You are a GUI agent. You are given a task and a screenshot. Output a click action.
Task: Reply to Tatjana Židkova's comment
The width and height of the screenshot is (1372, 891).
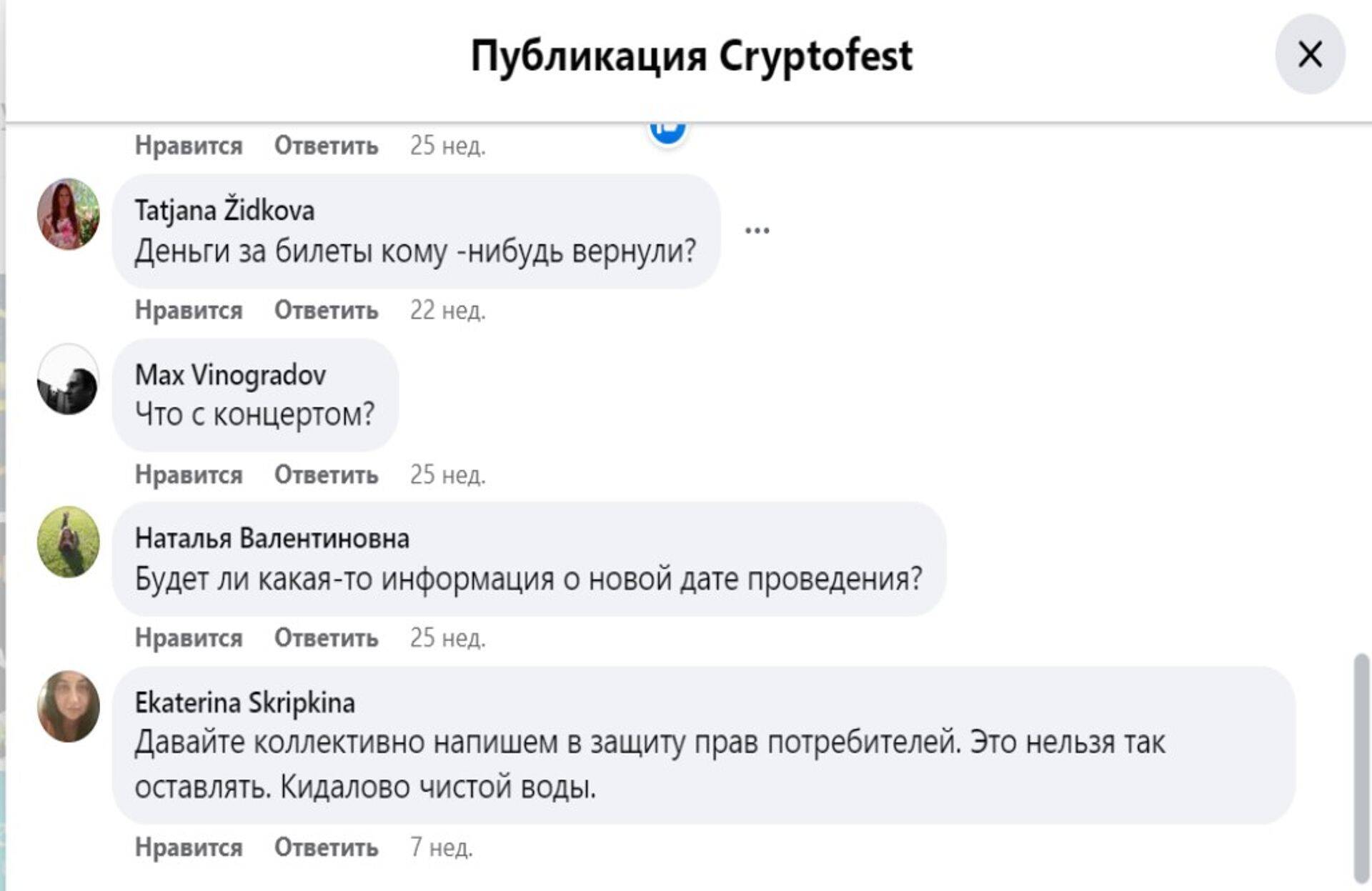click(326, 310)
